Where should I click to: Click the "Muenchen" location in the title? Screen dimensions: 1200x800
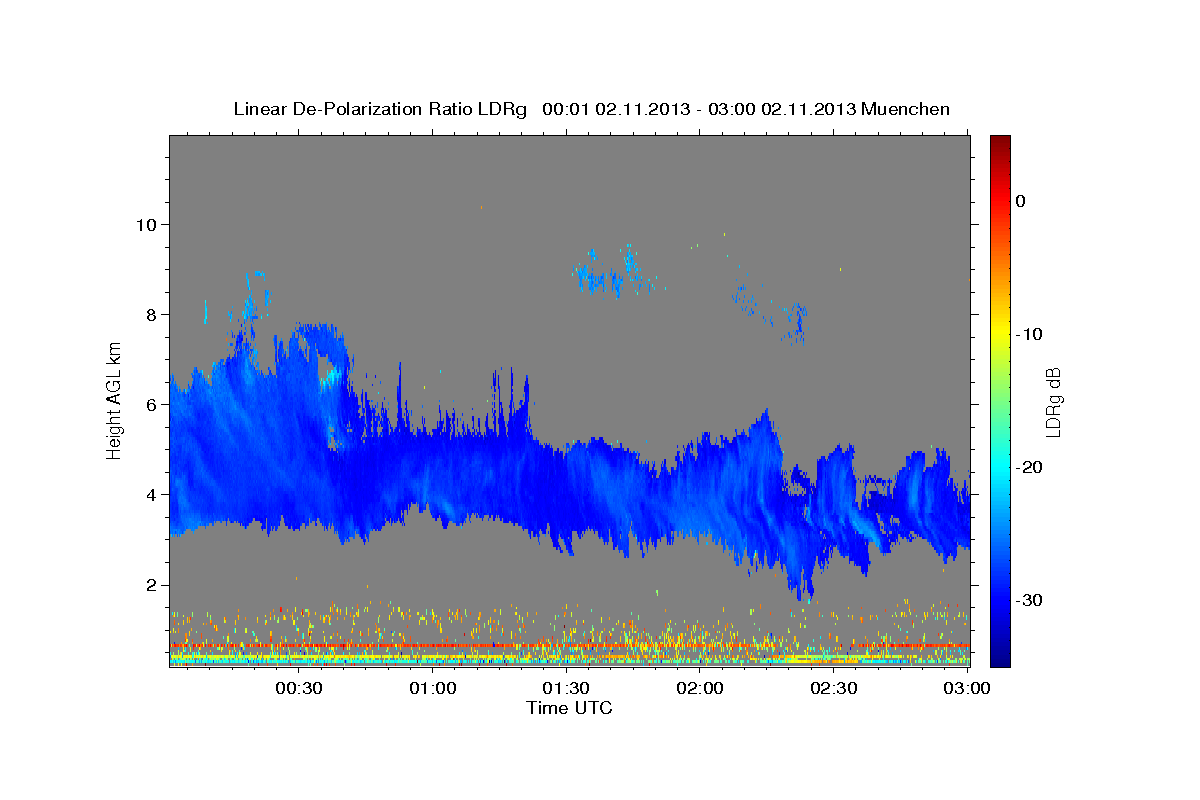907,109
